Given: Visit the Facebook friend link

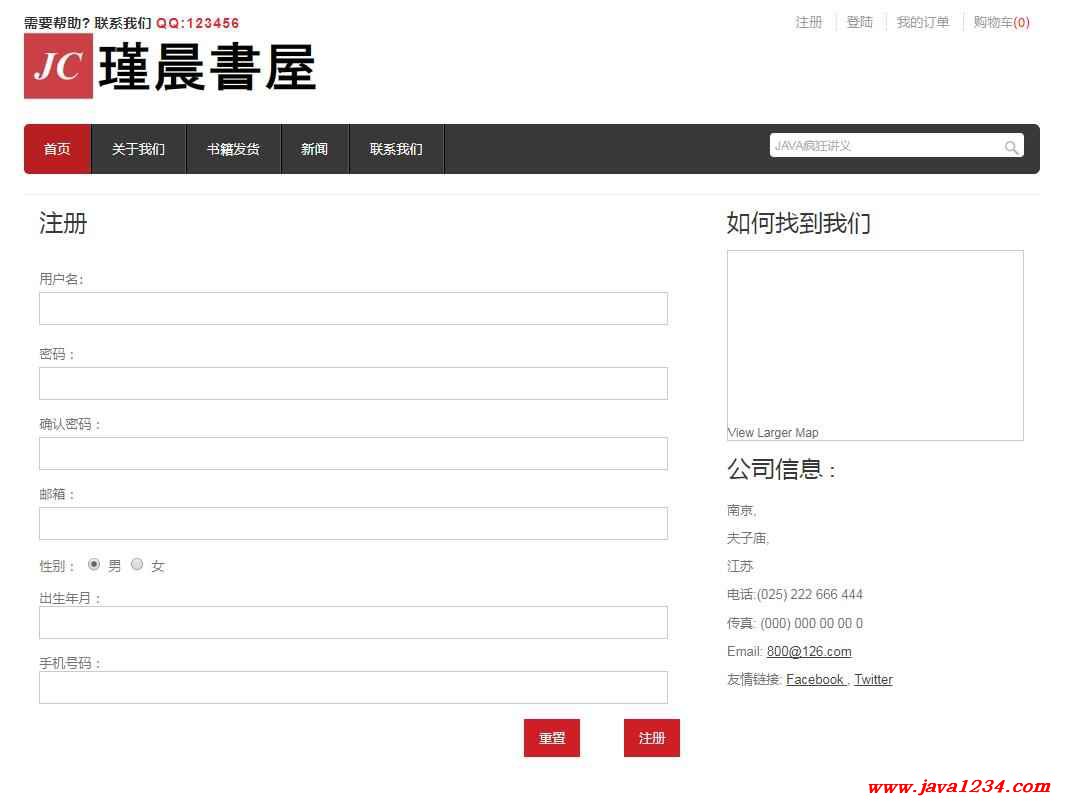Looking at the screenshot, I should coord(814,679).
